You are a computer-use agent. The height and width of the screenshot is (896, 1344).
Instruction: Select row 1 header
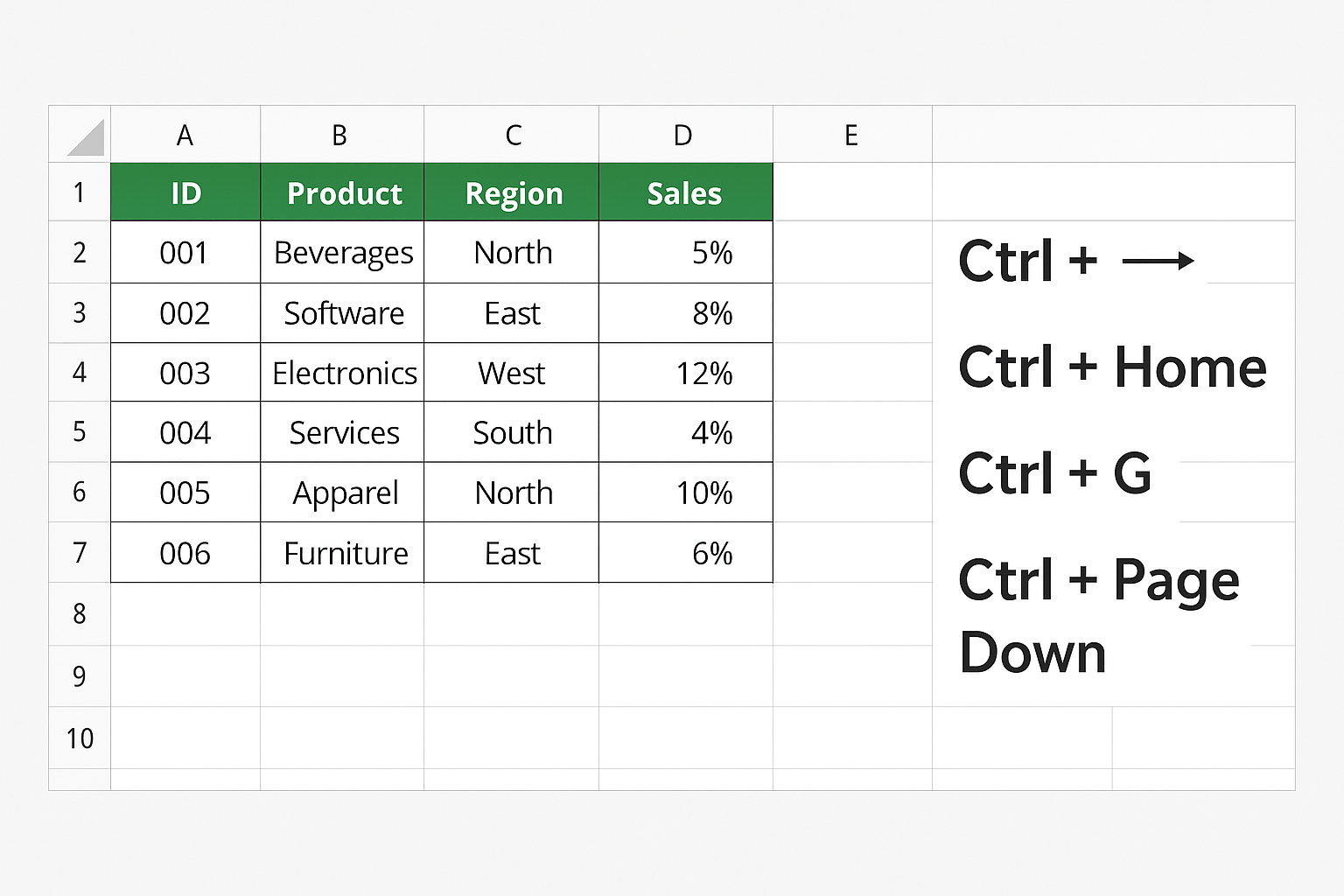coord(80,192)
